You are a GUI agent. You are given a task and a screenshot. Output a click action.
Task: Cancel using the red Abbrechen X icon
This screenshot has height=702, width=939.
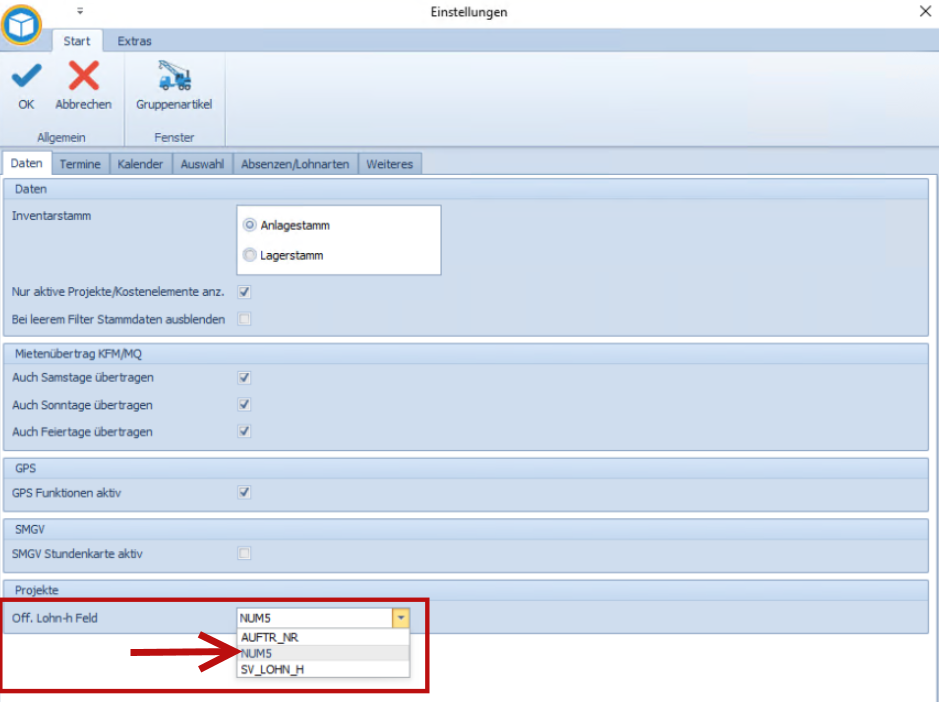click(83, 75)
